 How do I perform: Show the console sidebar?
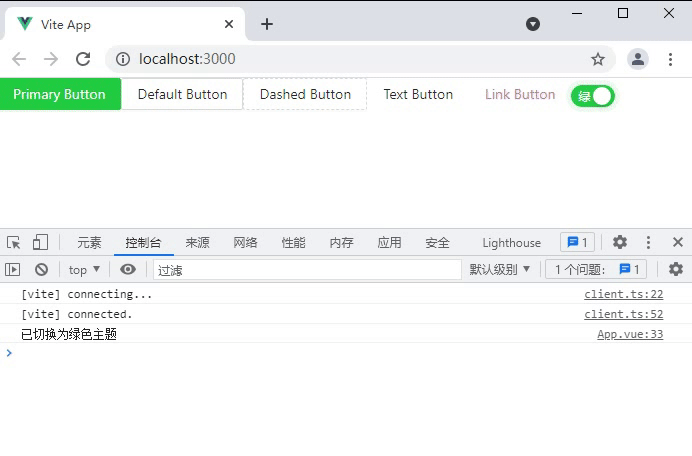[12, 269]
